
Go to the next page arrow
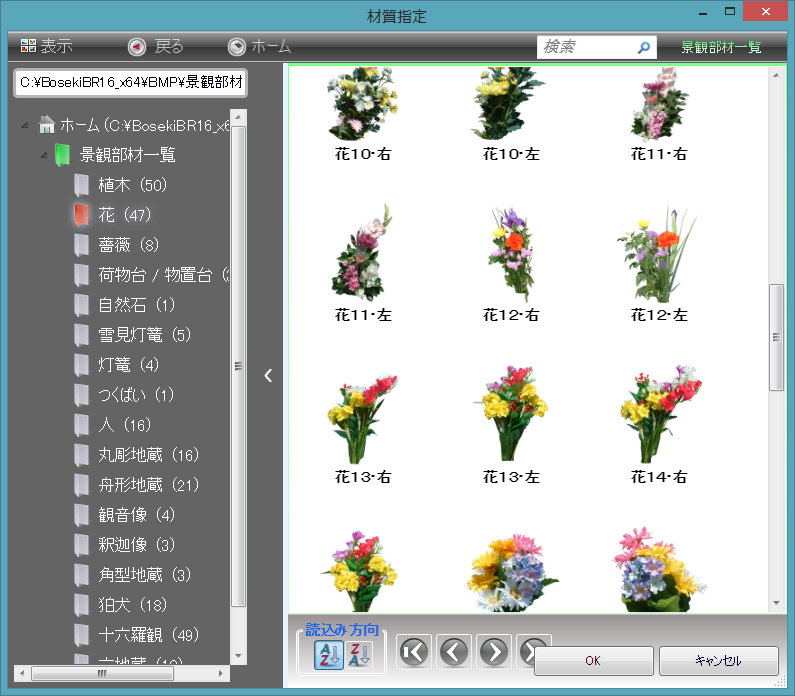[x=494, y=652]
